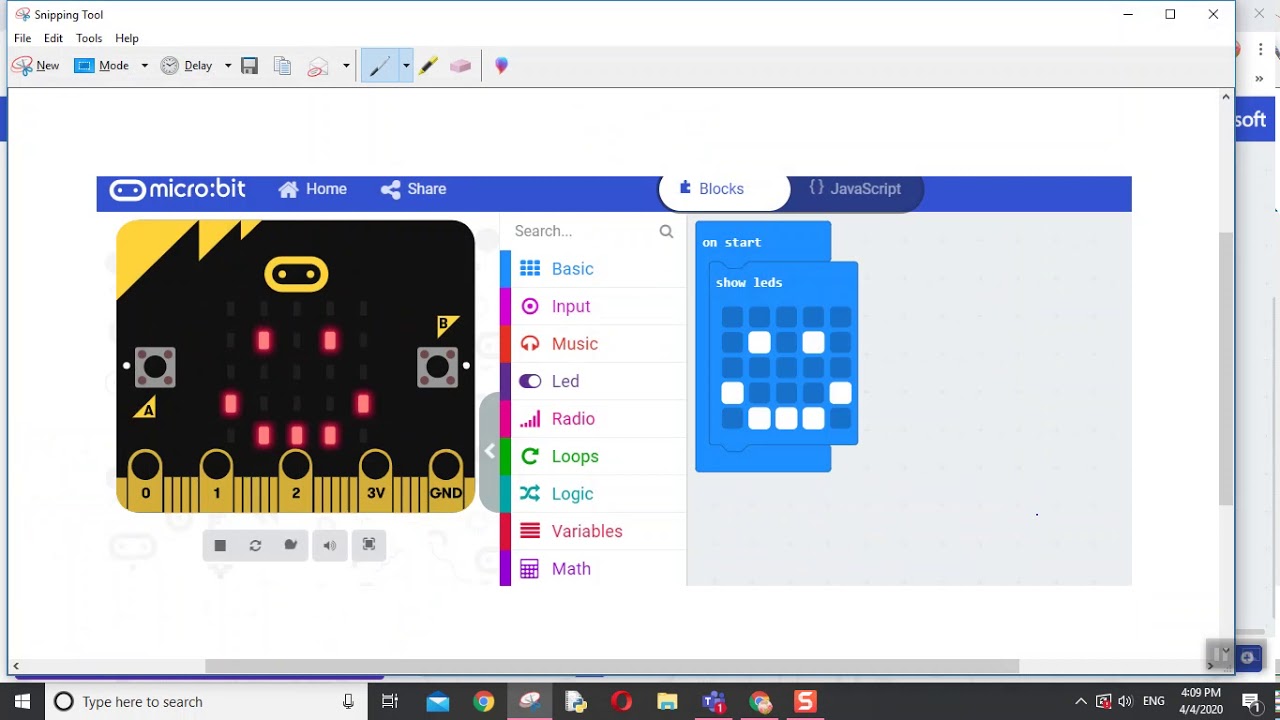This screenshot has width=1280, height=720.
Task: Click the Share button
Action: (413, 189)
